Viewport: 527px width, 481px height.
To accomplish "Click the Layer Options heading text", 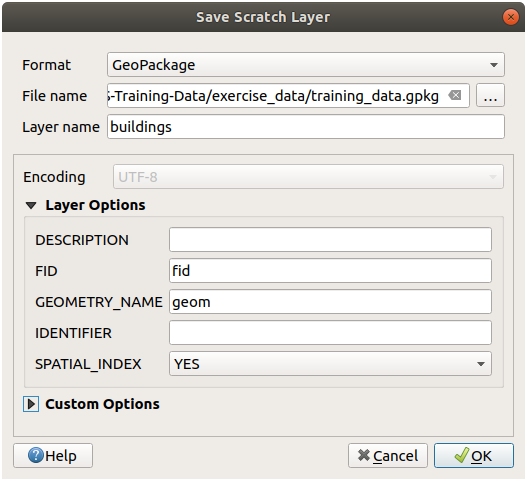I will click(95, 205).
